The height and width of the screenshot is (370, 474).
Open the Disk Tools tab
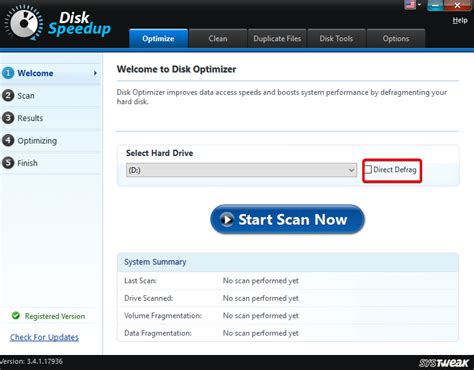[336, 38]
